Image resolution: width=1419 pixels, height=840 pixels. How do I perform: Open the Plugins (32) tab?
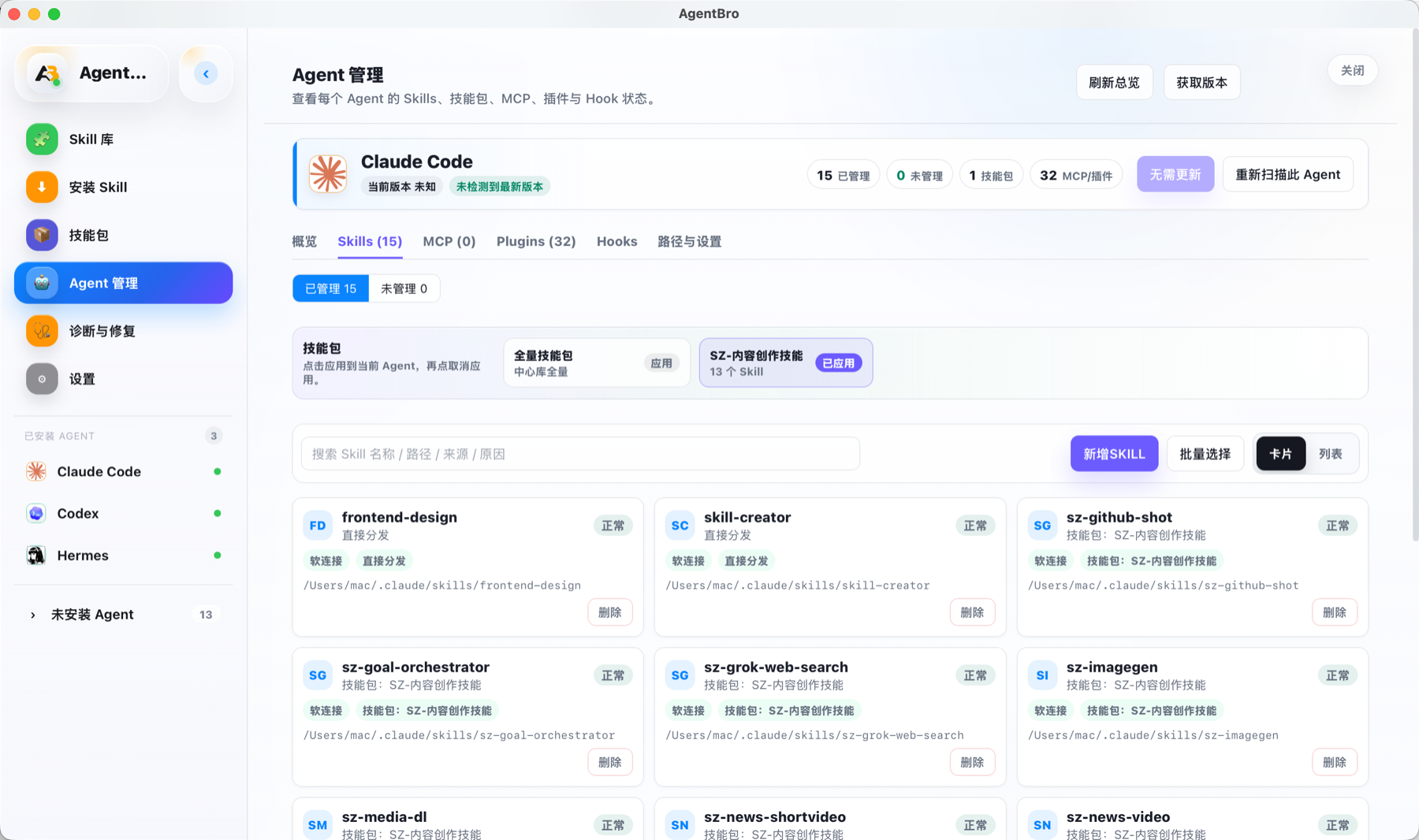(536, 241)
